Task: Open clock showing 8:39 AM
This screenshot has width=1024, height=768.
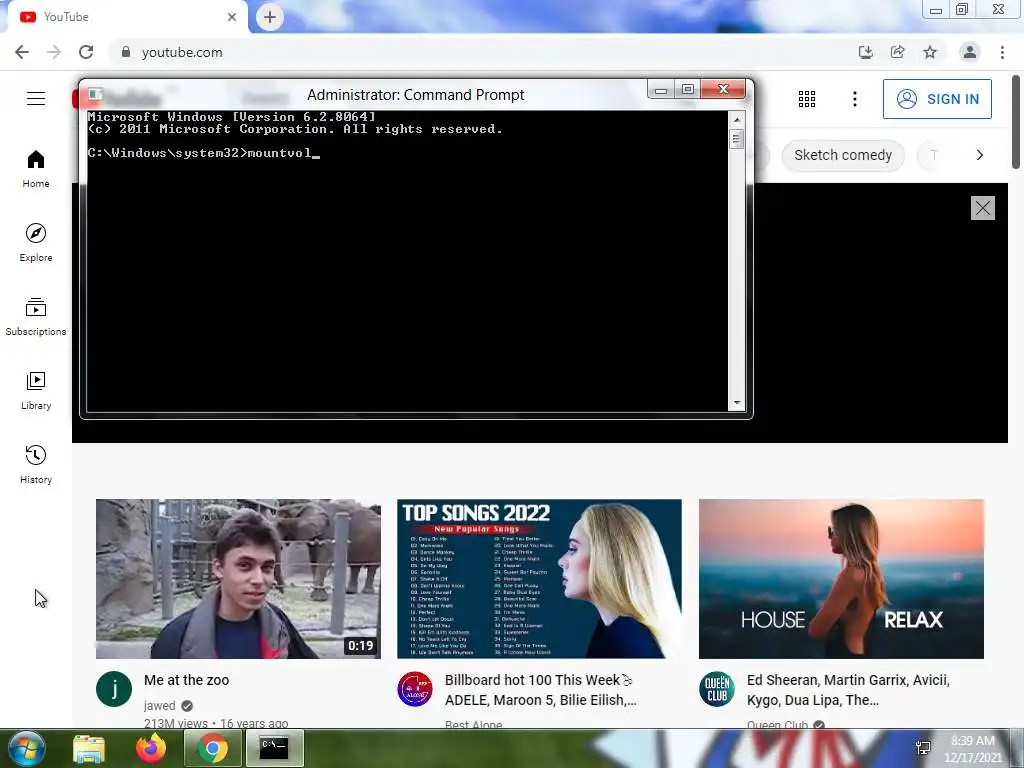Action: point(973,748)
